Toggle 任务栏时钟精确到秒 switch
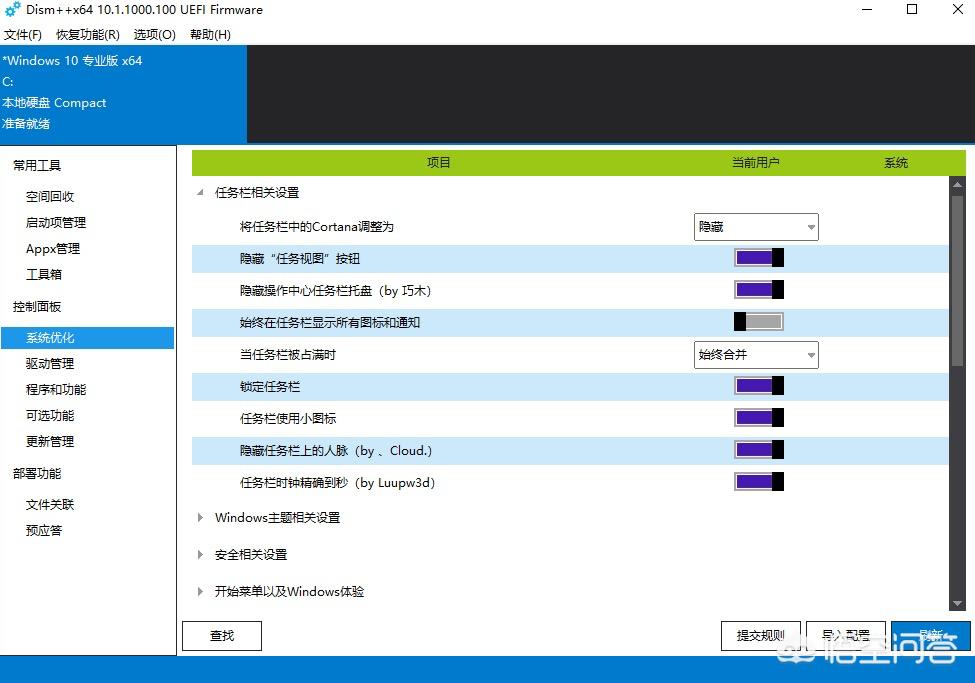The height and width of the screenshot is (683, 975). [x=759, y=481]
